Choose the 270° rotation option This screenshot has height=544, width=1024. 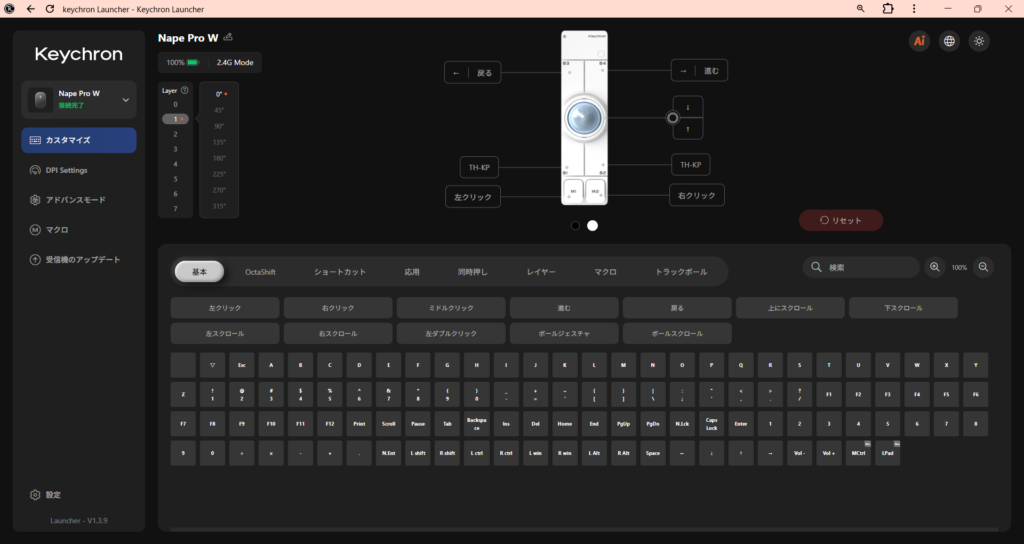pyautogui.click(x=219, y=190)
